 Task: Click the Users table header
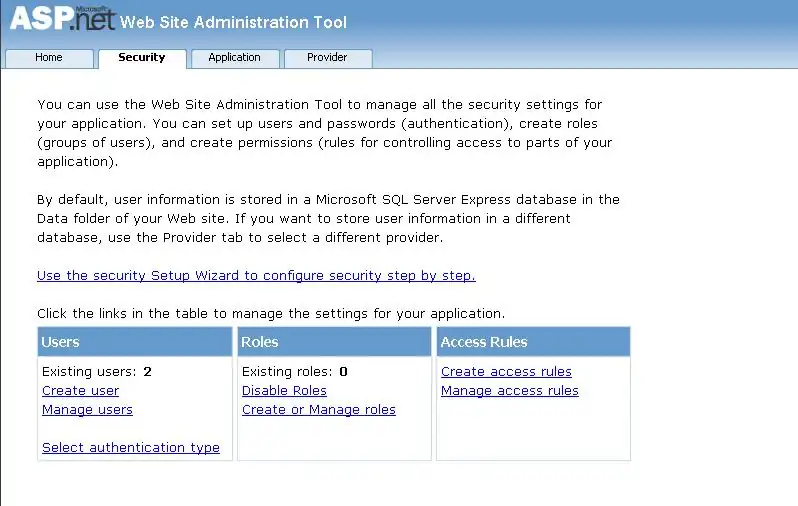[134, 342]
